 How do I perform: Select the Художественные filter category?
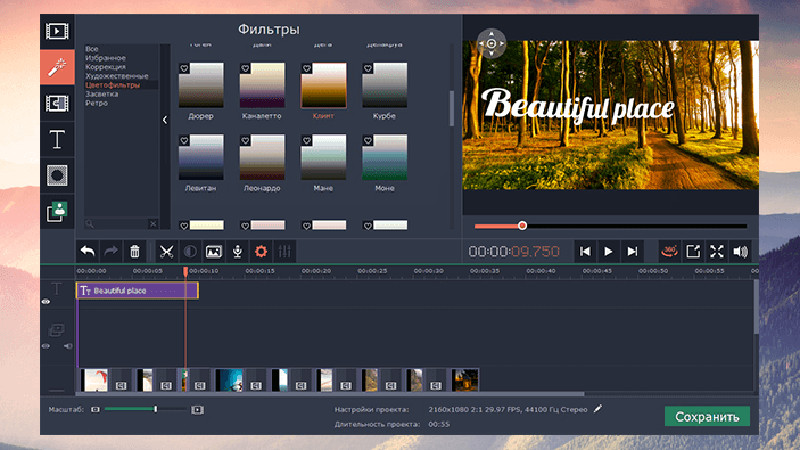(117, 76)
